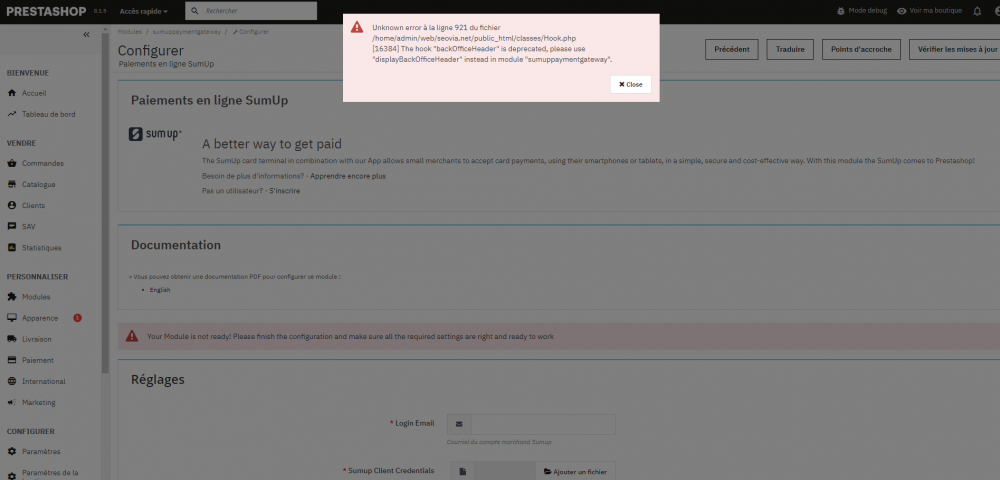
Task: Click the International globe icon
Action: pos(11,381)
